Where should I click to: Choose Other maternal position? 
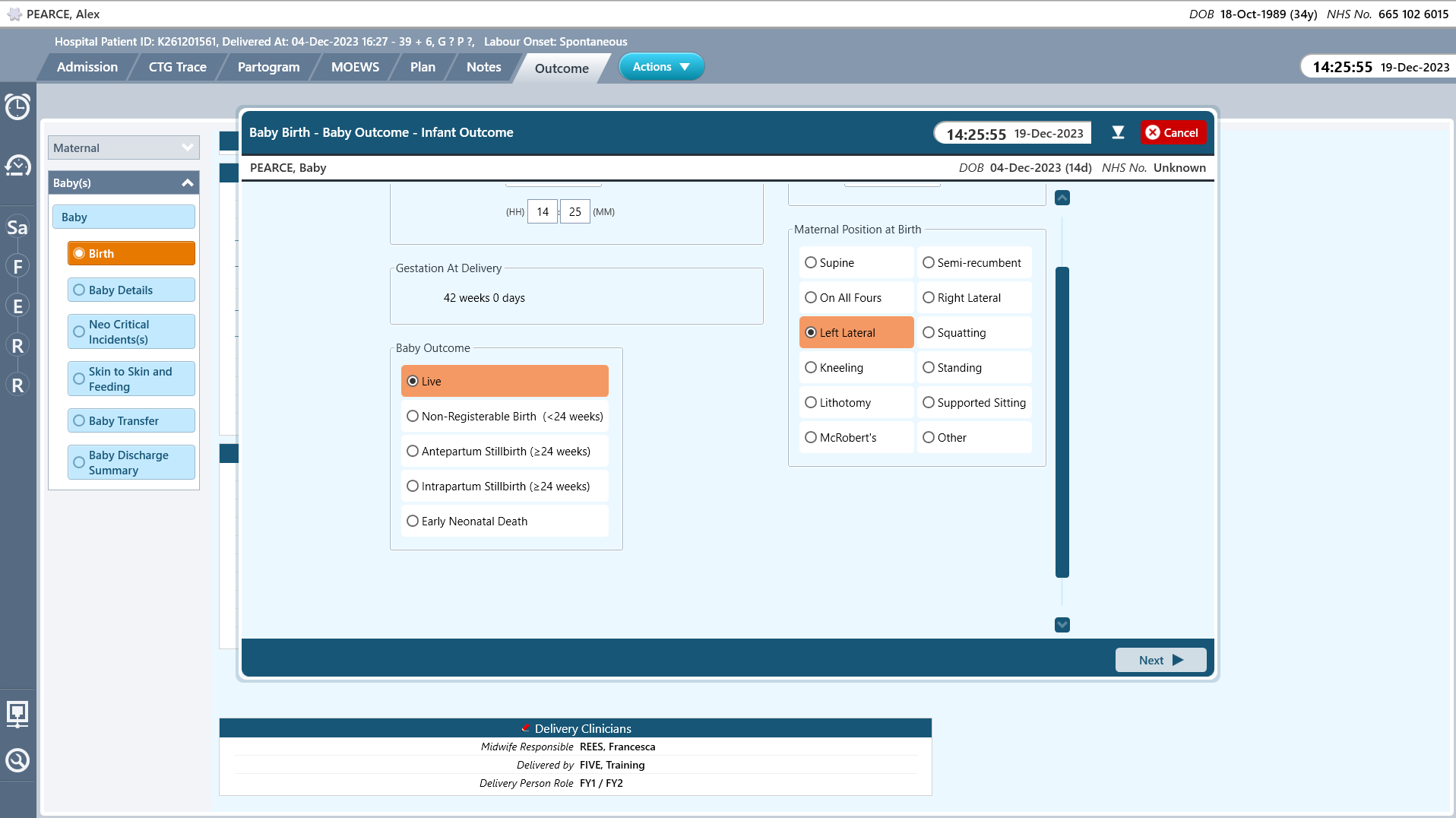(974, 437)
